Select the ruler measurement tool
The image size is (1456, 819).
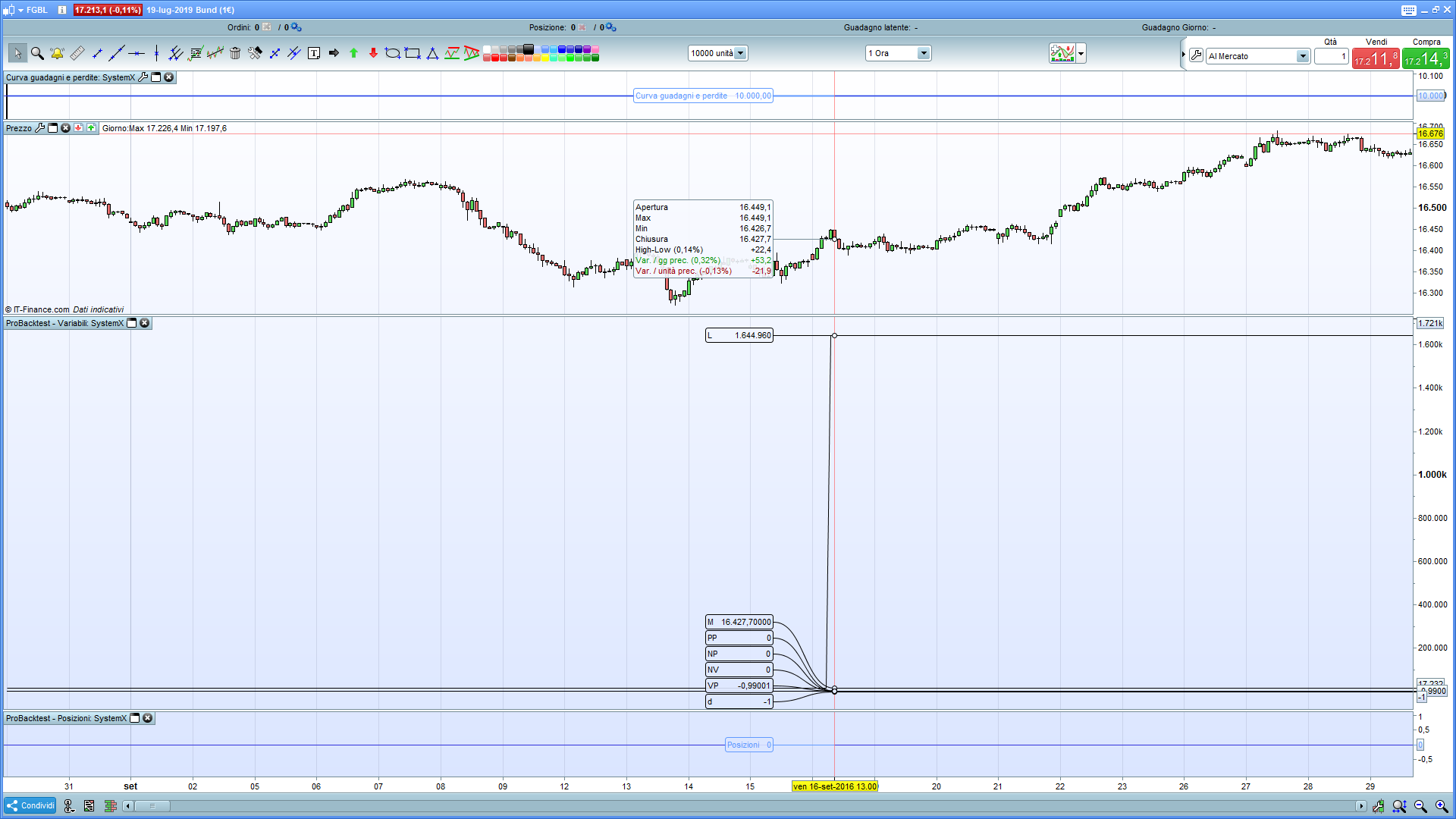pos(77,53)
